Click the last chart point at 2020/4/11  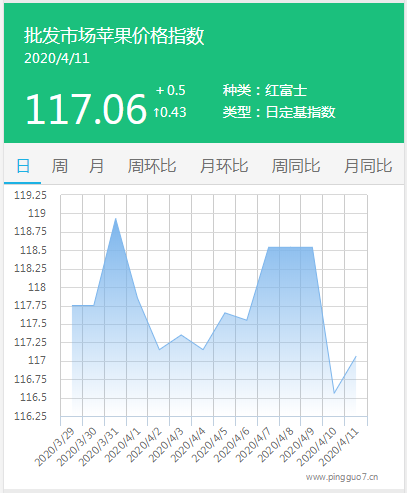tap(356, 356)
